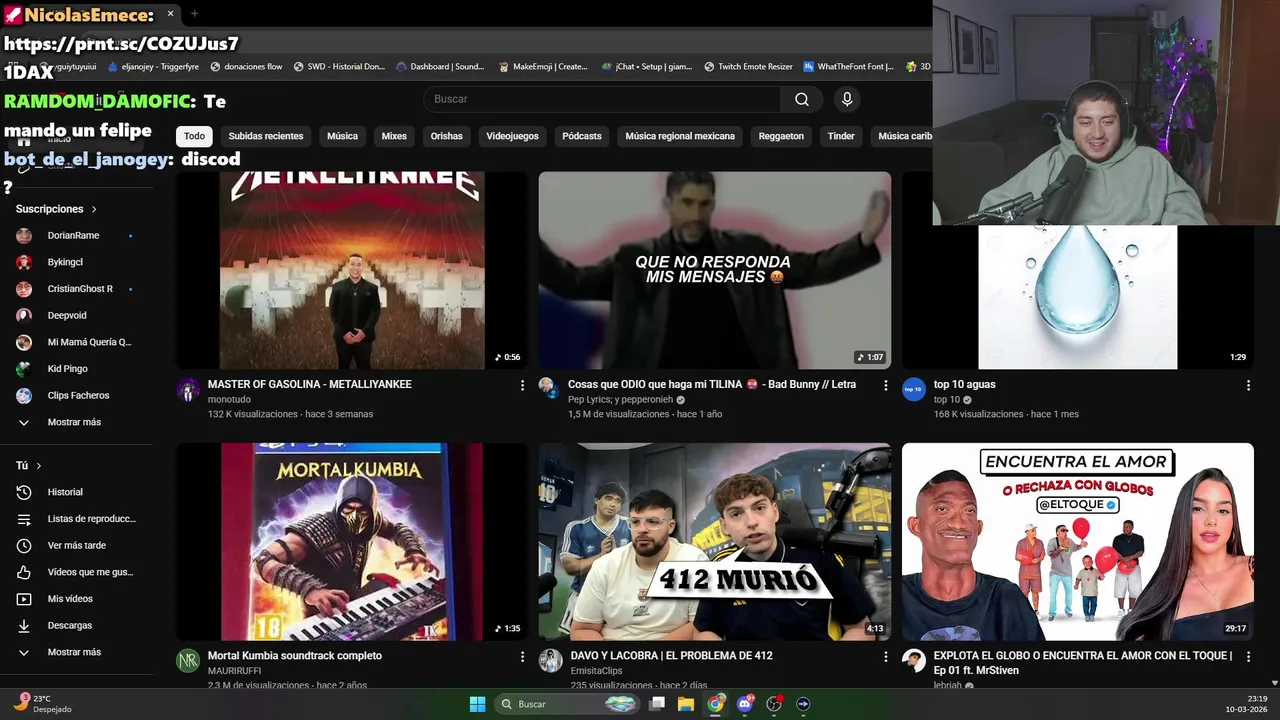
Task: Open top 10 channel avatar
Action: tap(914, 390)
